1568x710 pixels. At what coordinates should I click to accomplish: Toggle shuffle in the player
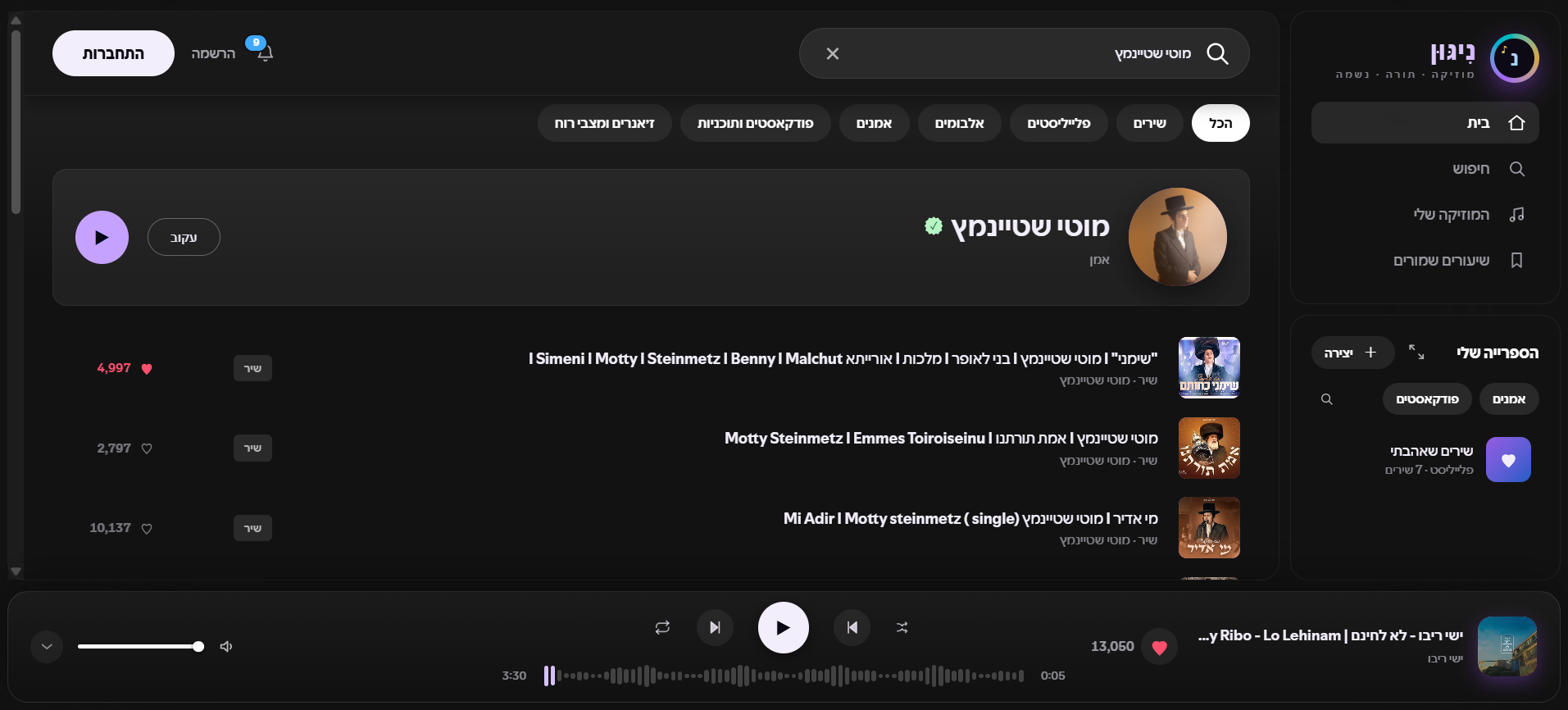point(902,627)
